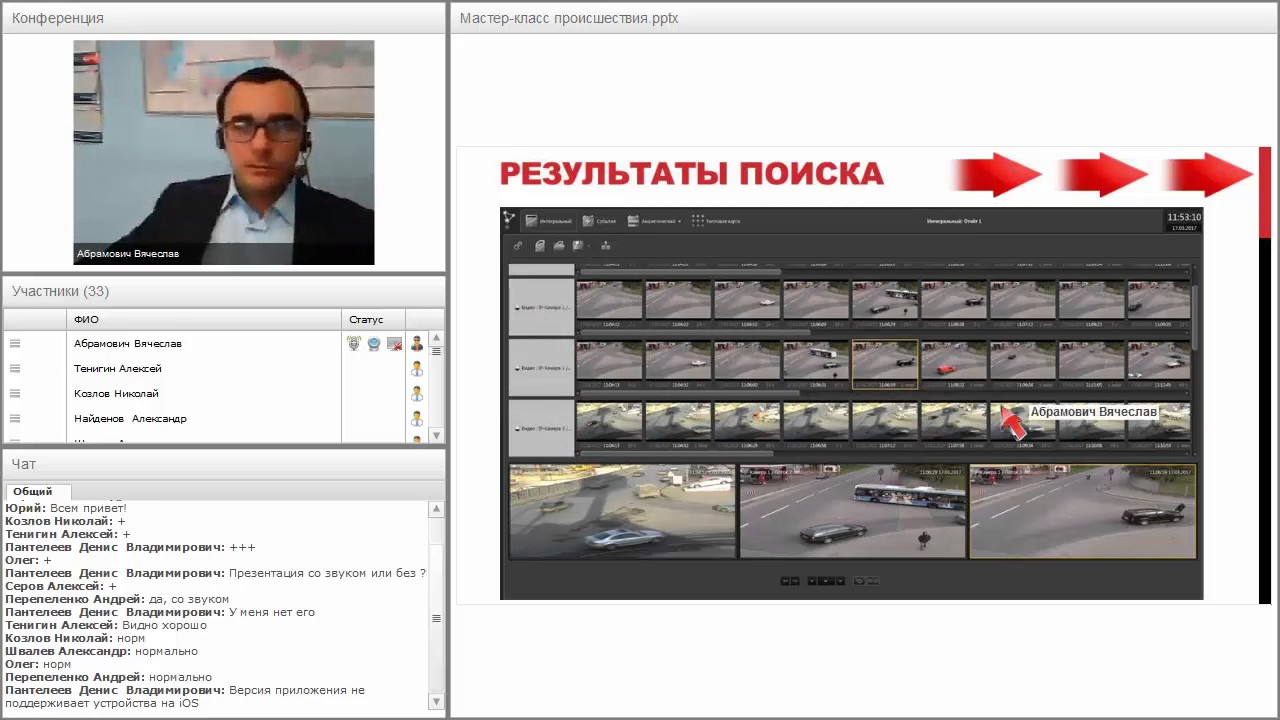Click the webcam status icon for Абрамович Вячеслав
1280x720 pixels.
(x=374, y=343)
